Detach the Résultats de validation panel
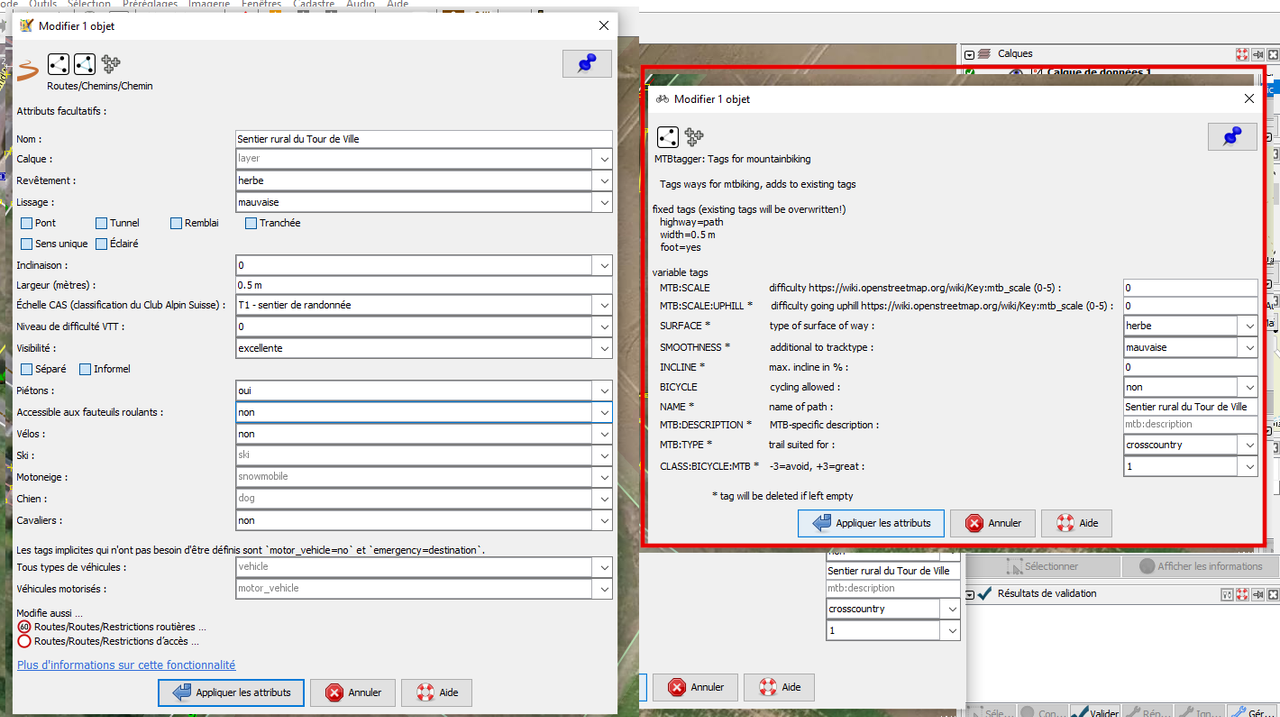Screen dimensions: 1280x717 1257,594
